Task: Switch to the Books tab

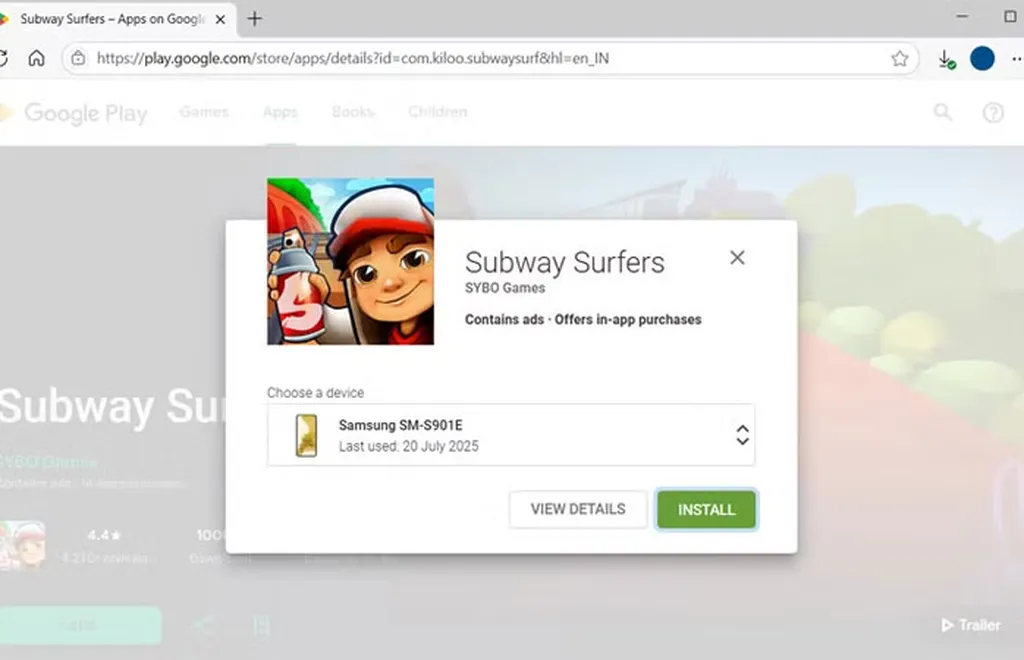Action: click(x=353, y=112)
